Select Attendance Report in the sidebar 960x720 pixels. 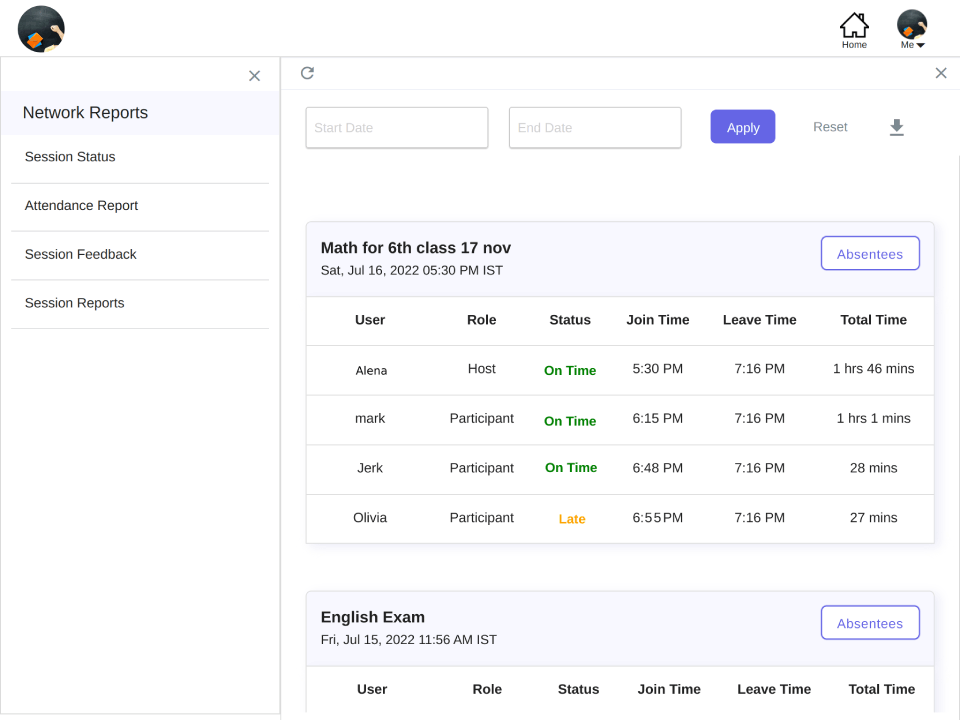(x=81, y=206)
